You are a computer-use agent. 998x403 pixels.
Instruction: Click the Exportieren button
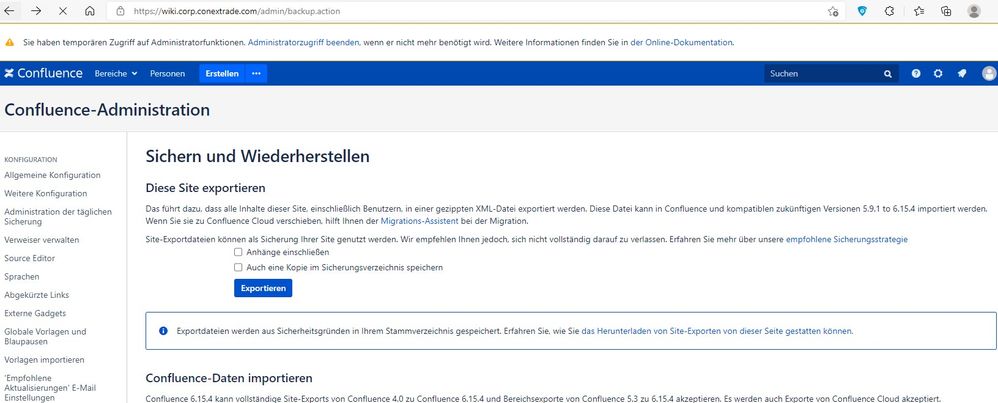[263, 288]
